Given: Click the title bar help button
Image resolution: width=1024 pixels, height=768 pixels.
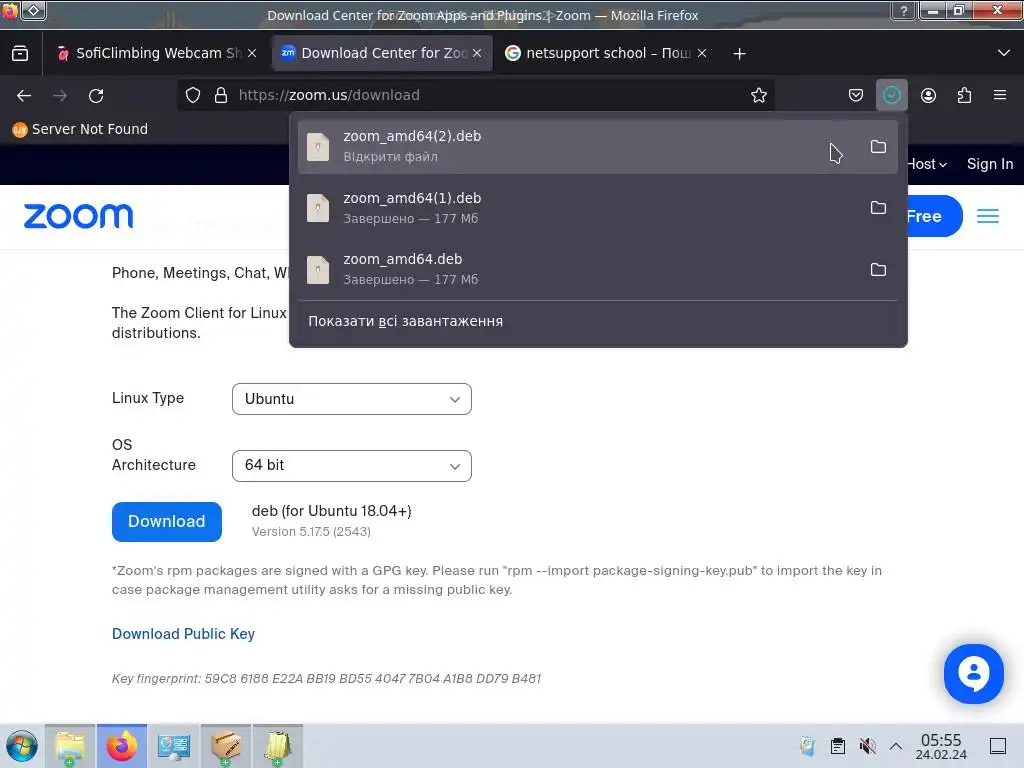Looking at the screenshot, I should point(903,10).
